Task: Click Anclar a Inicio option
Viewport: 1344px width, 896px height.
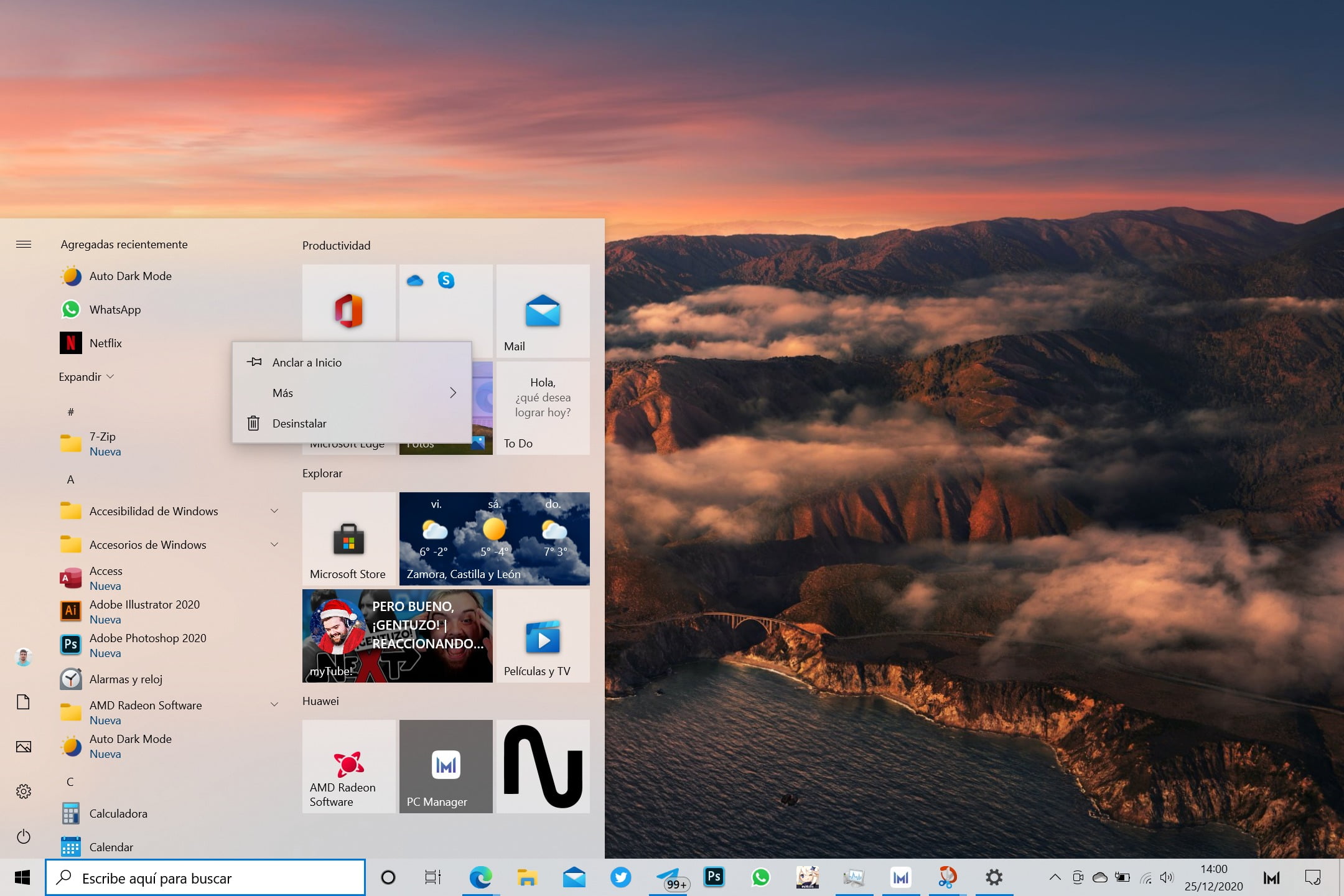Action: click(x=306, y=362)
